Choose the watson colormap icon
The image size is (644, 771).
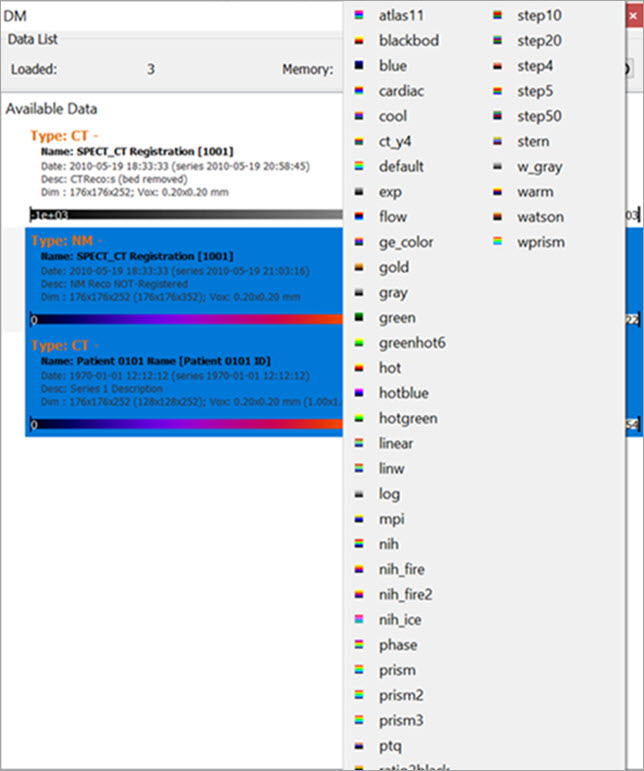pyautogui.click(x=498, y=217)
